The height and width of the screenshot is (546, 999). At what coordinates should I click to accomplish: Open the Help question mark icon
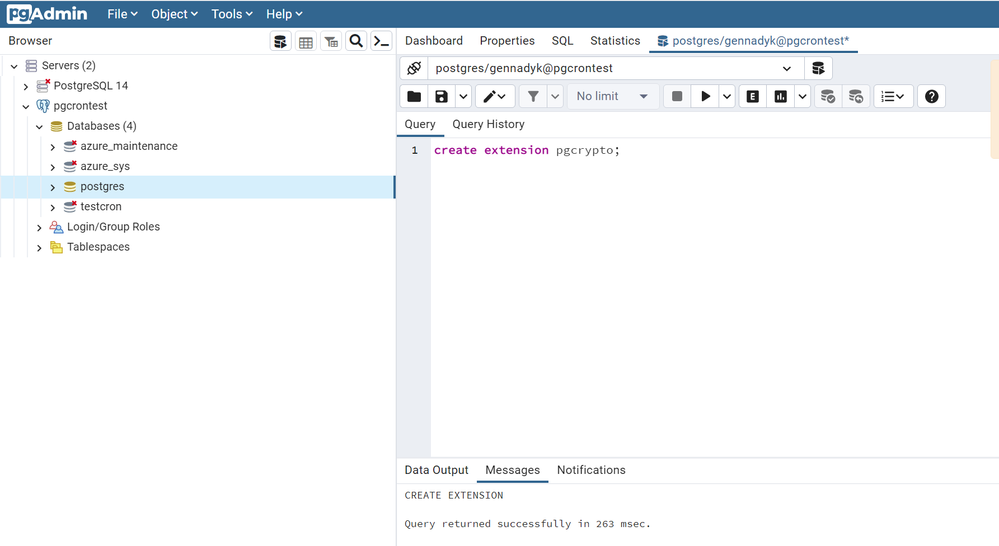(931, 96)
